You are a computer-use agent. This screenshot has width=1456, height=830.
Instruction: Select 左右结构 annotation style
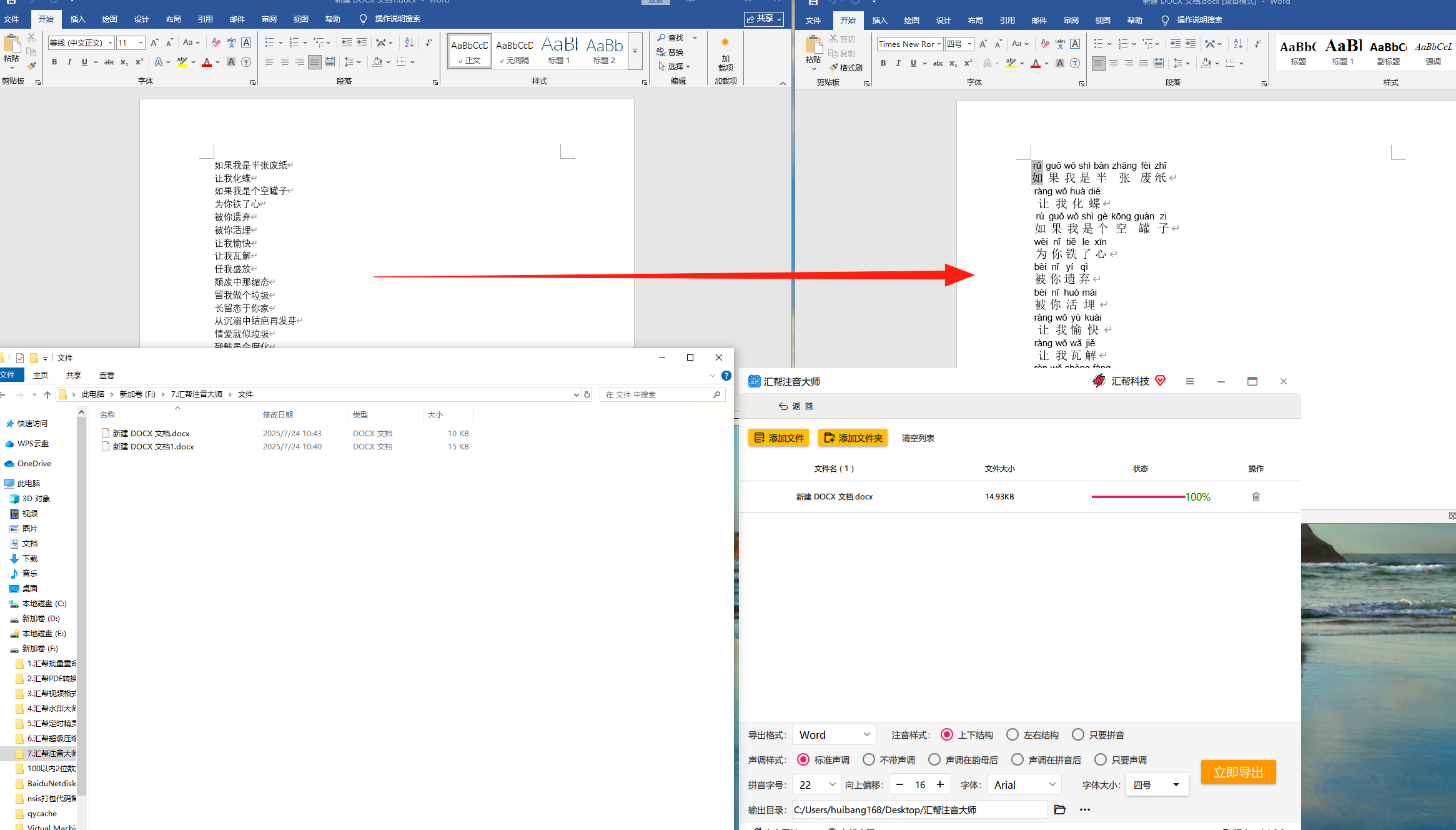coord(1033,735)
